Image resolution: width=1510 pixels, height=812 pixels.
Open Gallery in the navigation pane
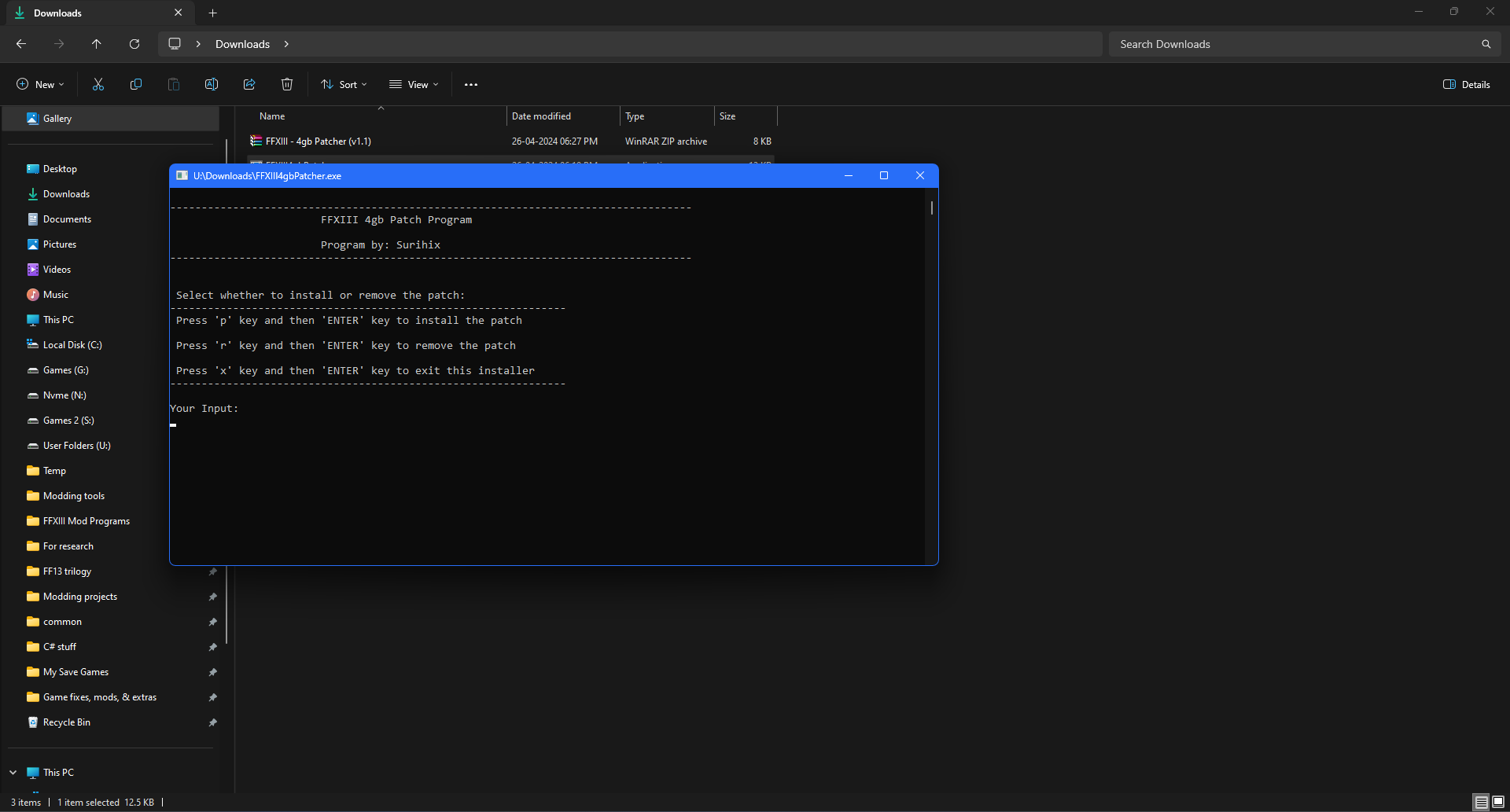click(x=111, y=119)
